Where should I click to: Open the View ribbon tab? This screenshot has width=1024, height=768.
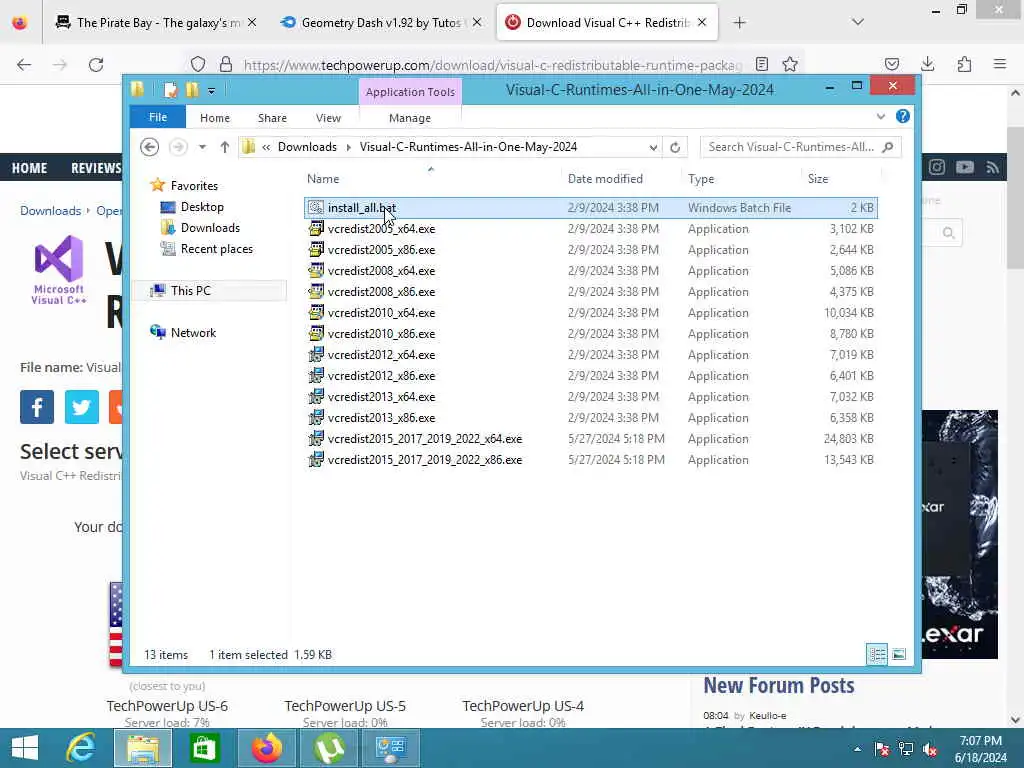click(328, 118)
